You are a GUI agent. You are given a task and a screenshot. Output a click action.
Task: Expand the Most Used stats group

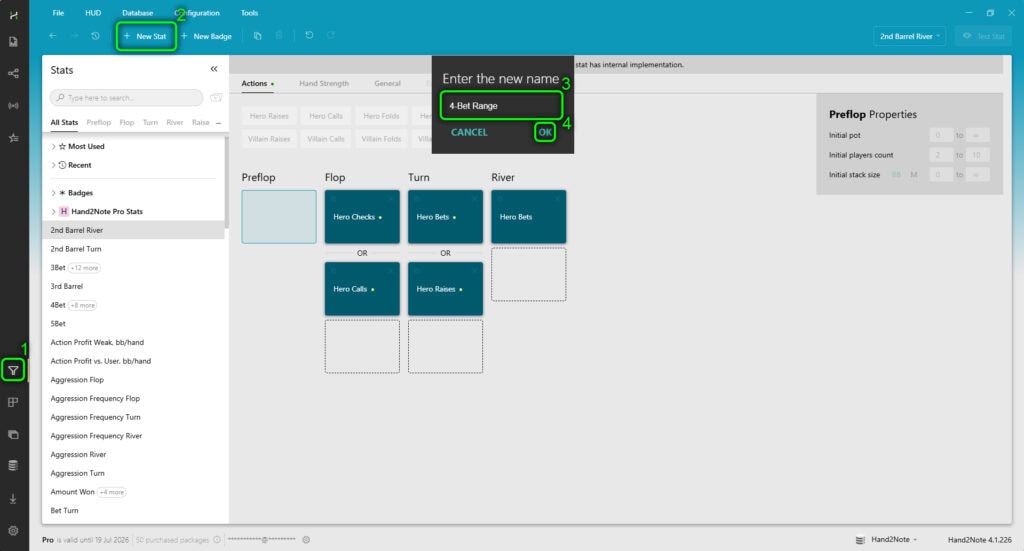pos(54,146)
